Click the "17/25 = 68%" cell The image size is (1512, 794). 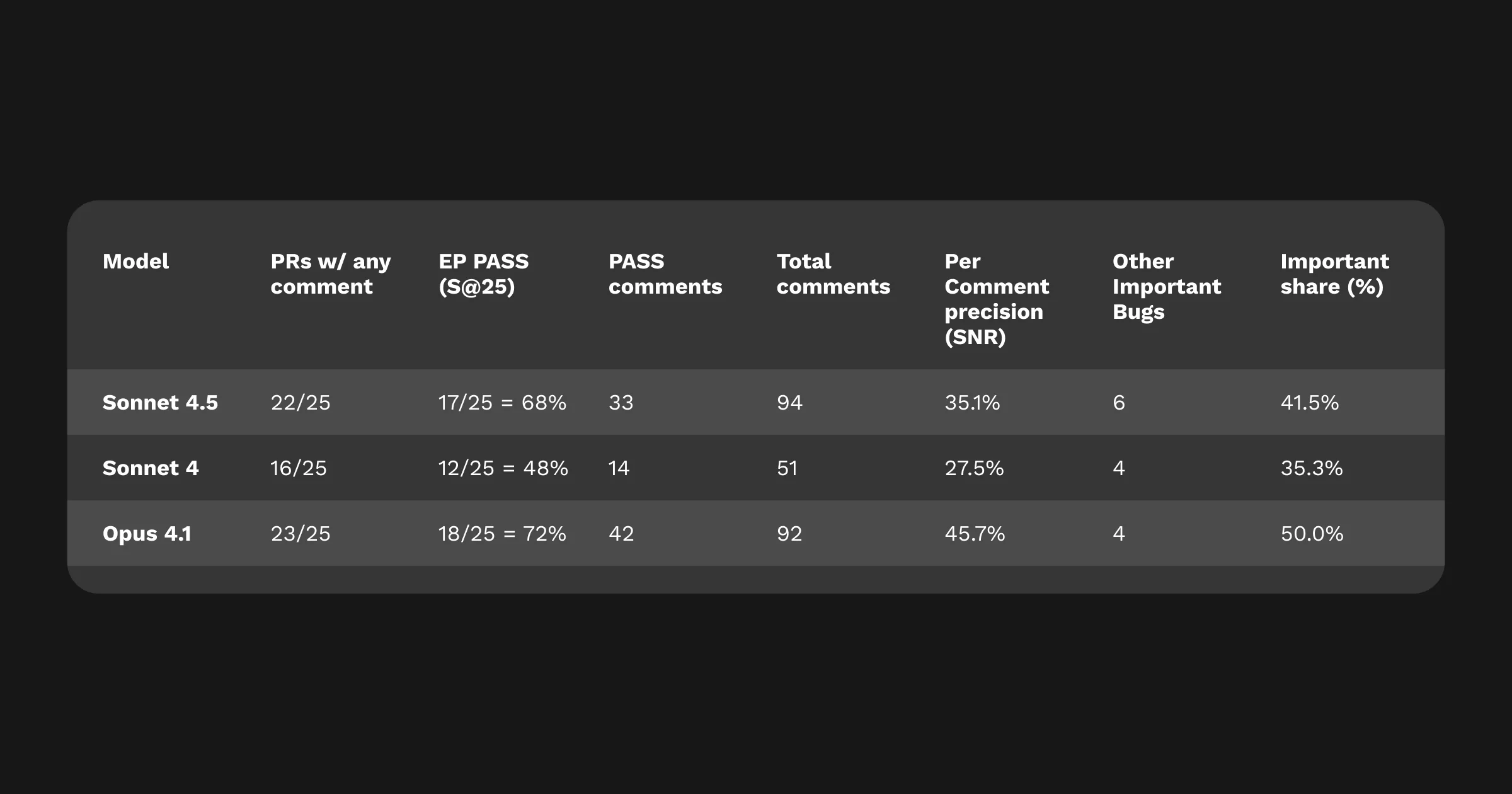pyautogui.click(x=502, y=403)
